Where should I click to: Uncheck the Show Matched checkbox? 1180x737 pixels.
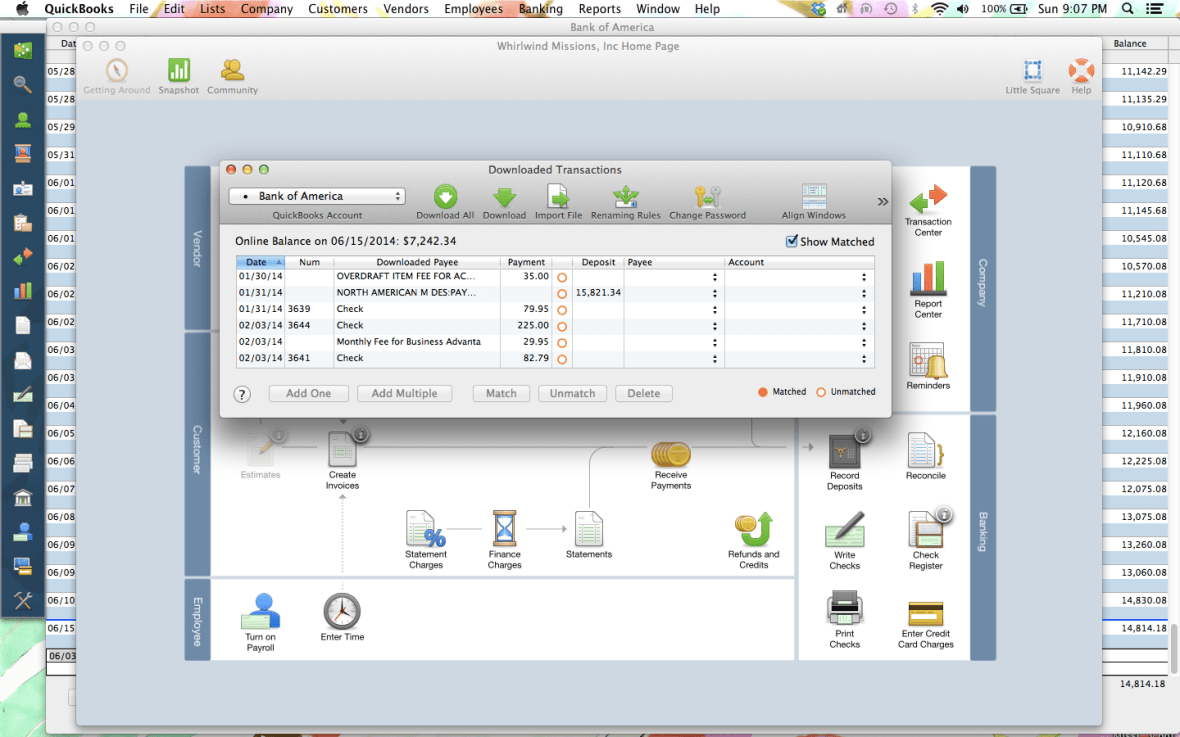pos(790,241)
